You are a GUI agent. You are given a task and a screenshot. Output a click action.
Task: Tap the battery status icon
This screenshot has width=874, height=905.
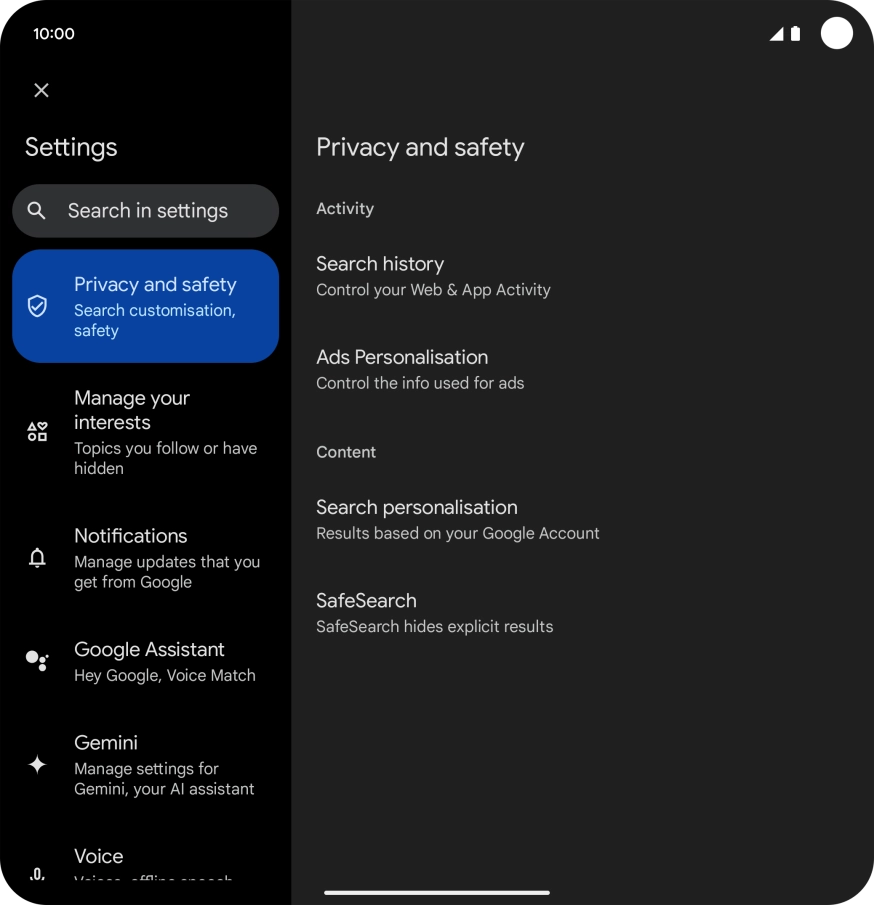click(796, 33)
